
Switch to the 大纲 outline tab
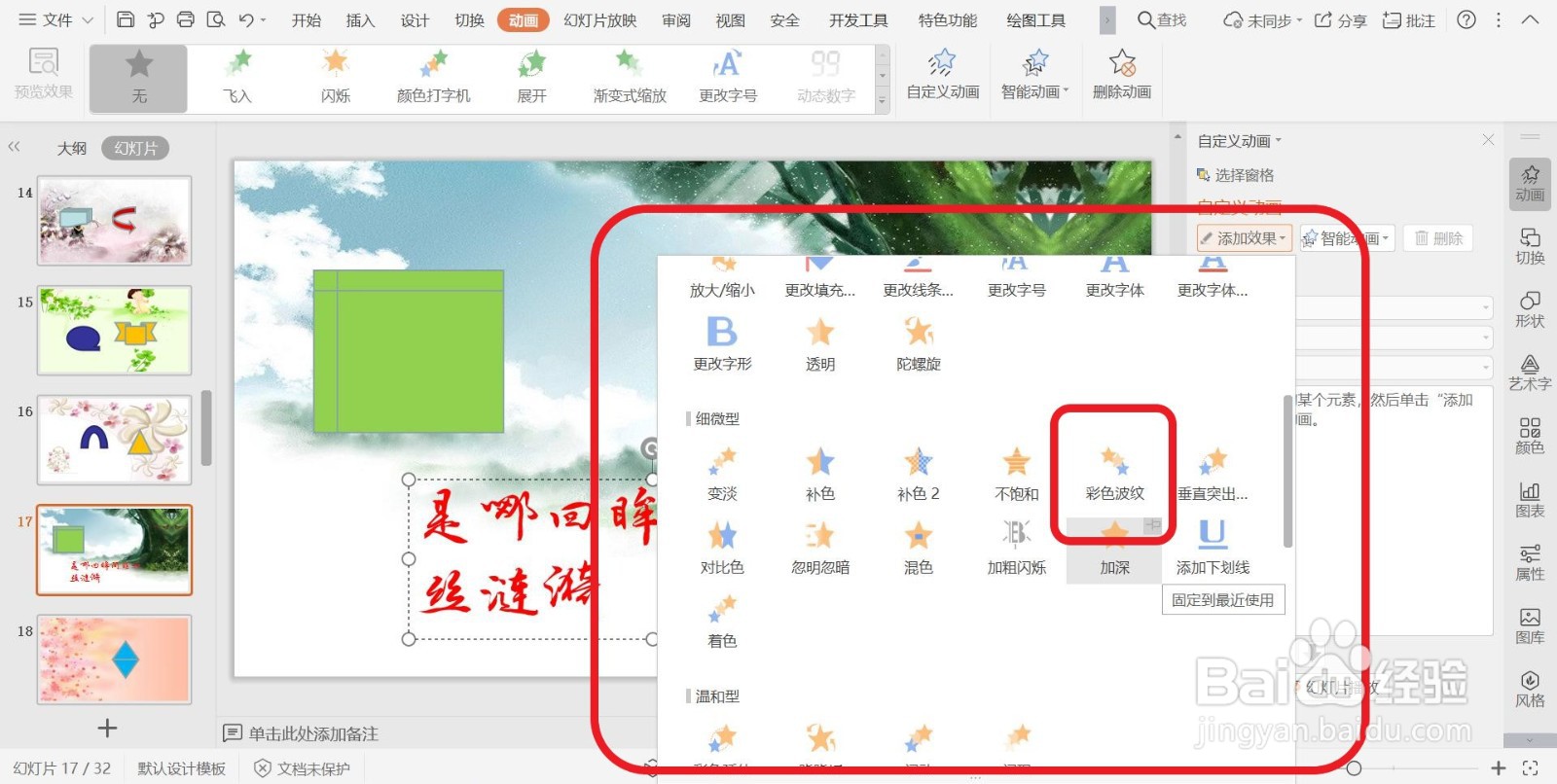click(x=72, y=148)
